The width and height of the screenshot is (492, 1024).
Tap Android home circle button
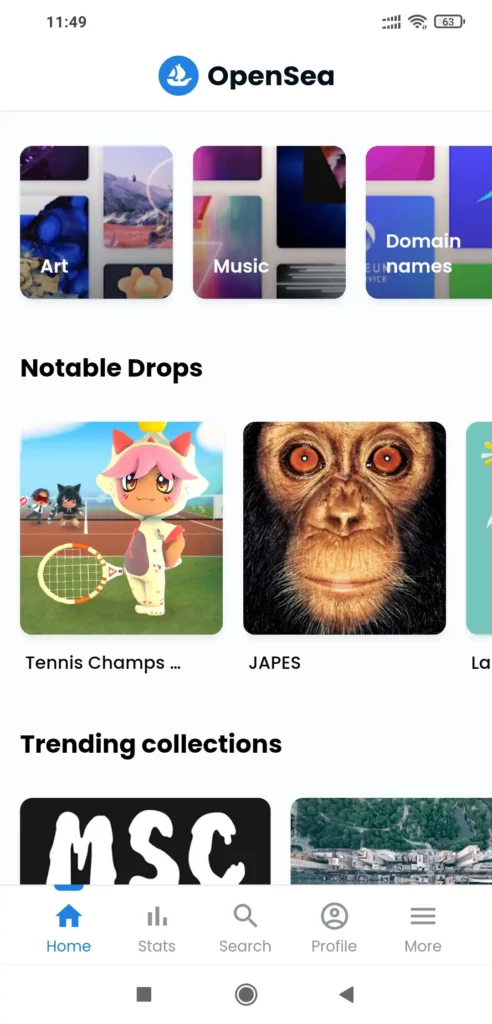246,995
